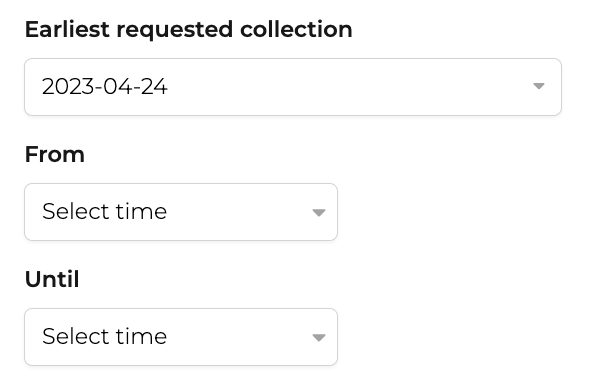Click the 'Earliest requested collection' label
The width and height of the screenshot is (594, 388).
coord(189,30)
